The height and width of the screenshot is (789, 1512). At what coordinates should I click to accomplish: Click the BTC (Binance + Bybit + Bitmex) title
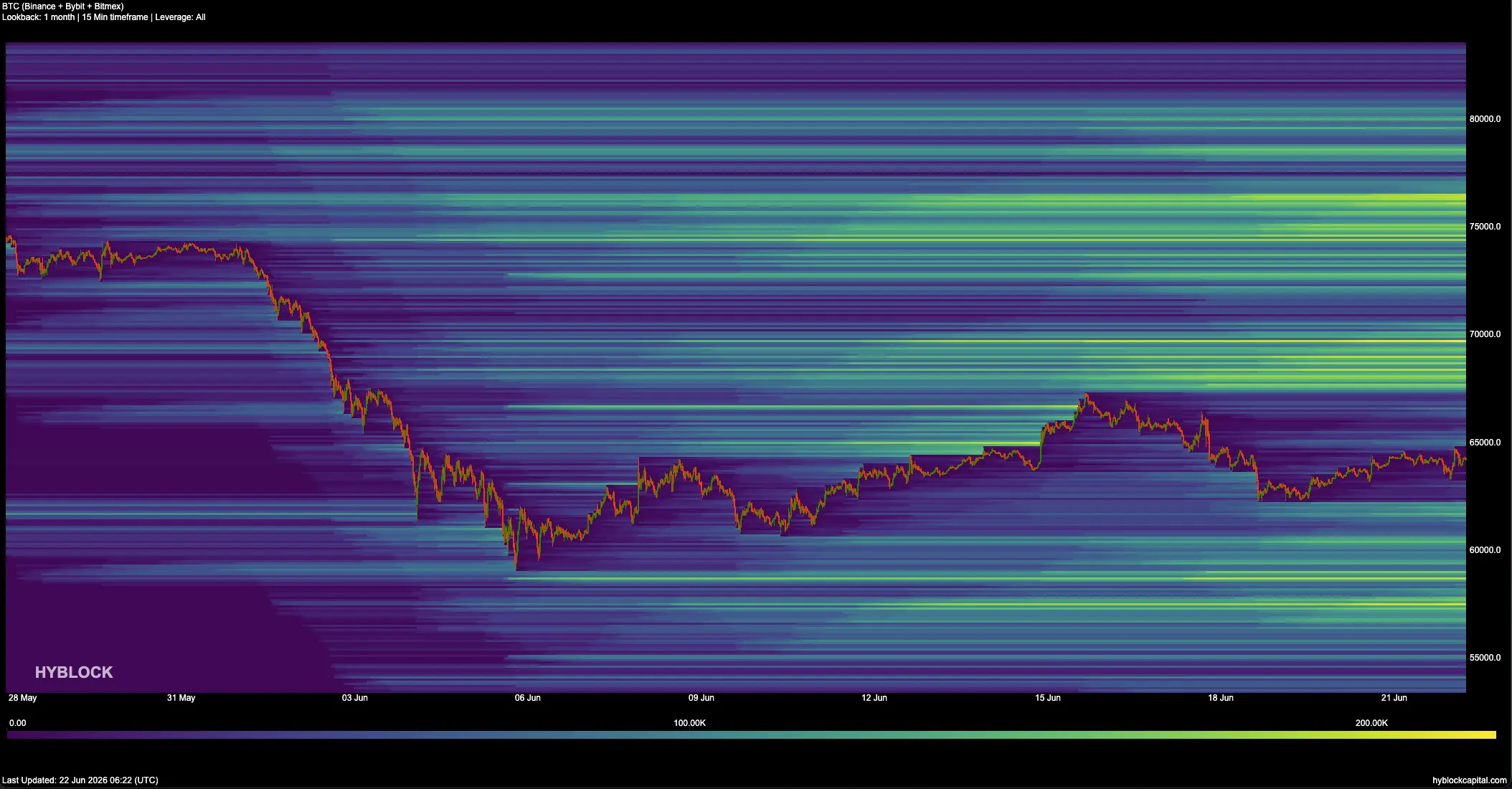63,6
